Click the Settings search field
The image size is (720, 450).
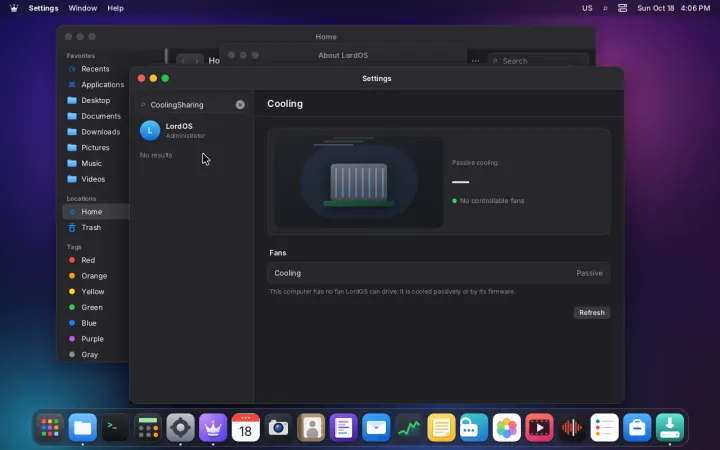pyautogui.click(x=191, y=105)
